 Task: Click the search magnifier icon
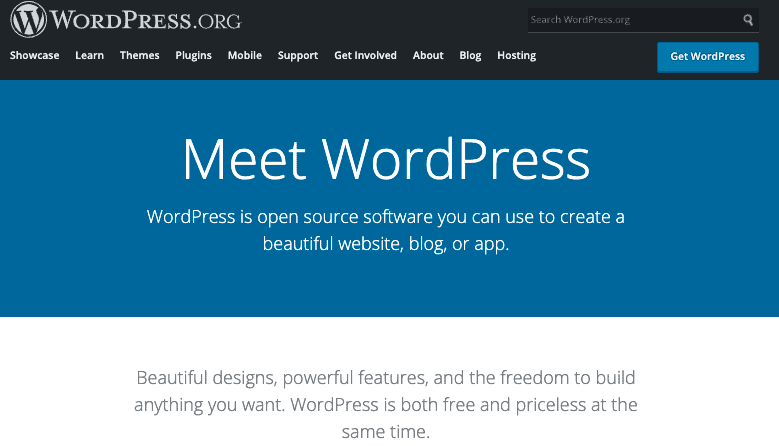(748, 20)
